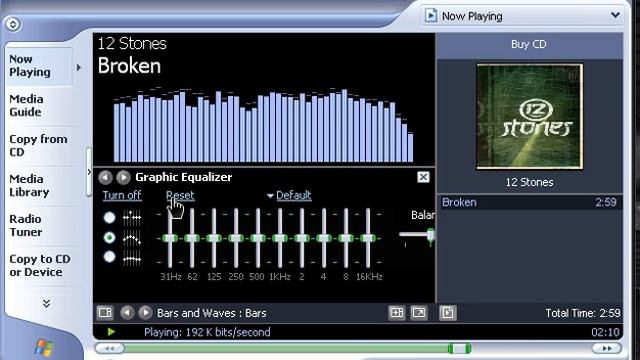Open the Now Playing dropdown at top right
The height and width of the screenshot is (360, 640).
(x=615, y=16)
